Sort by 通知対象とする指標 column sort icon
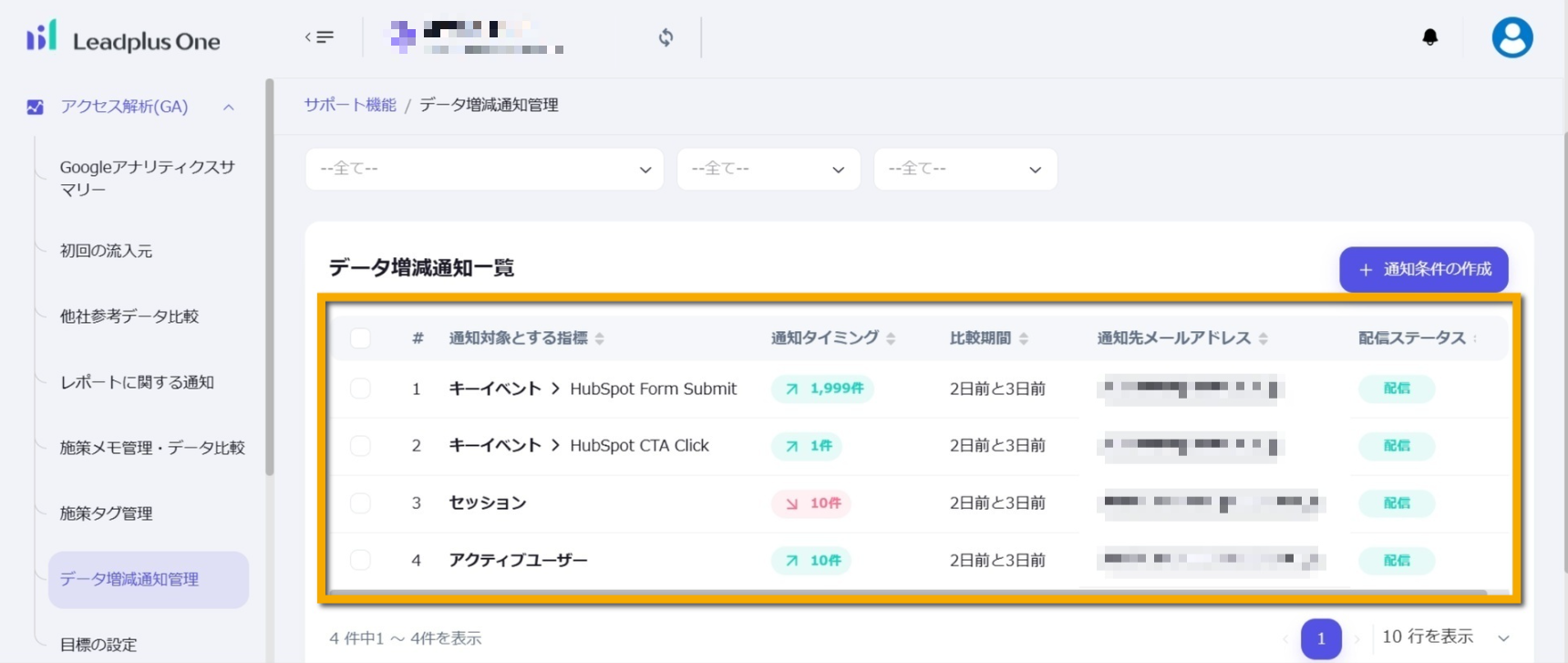Image resolution: width=1568 pixels, height=663 pixels. (600, 339)
